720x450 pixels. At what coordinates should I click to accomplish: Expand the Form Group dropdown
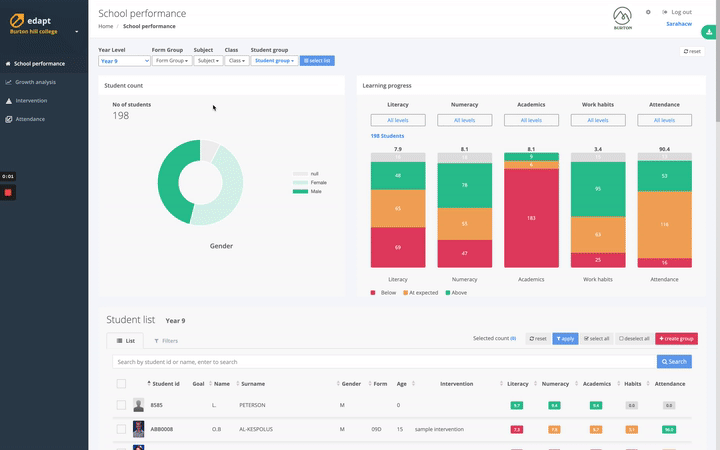pyautogui.click(x=171, y=61)
